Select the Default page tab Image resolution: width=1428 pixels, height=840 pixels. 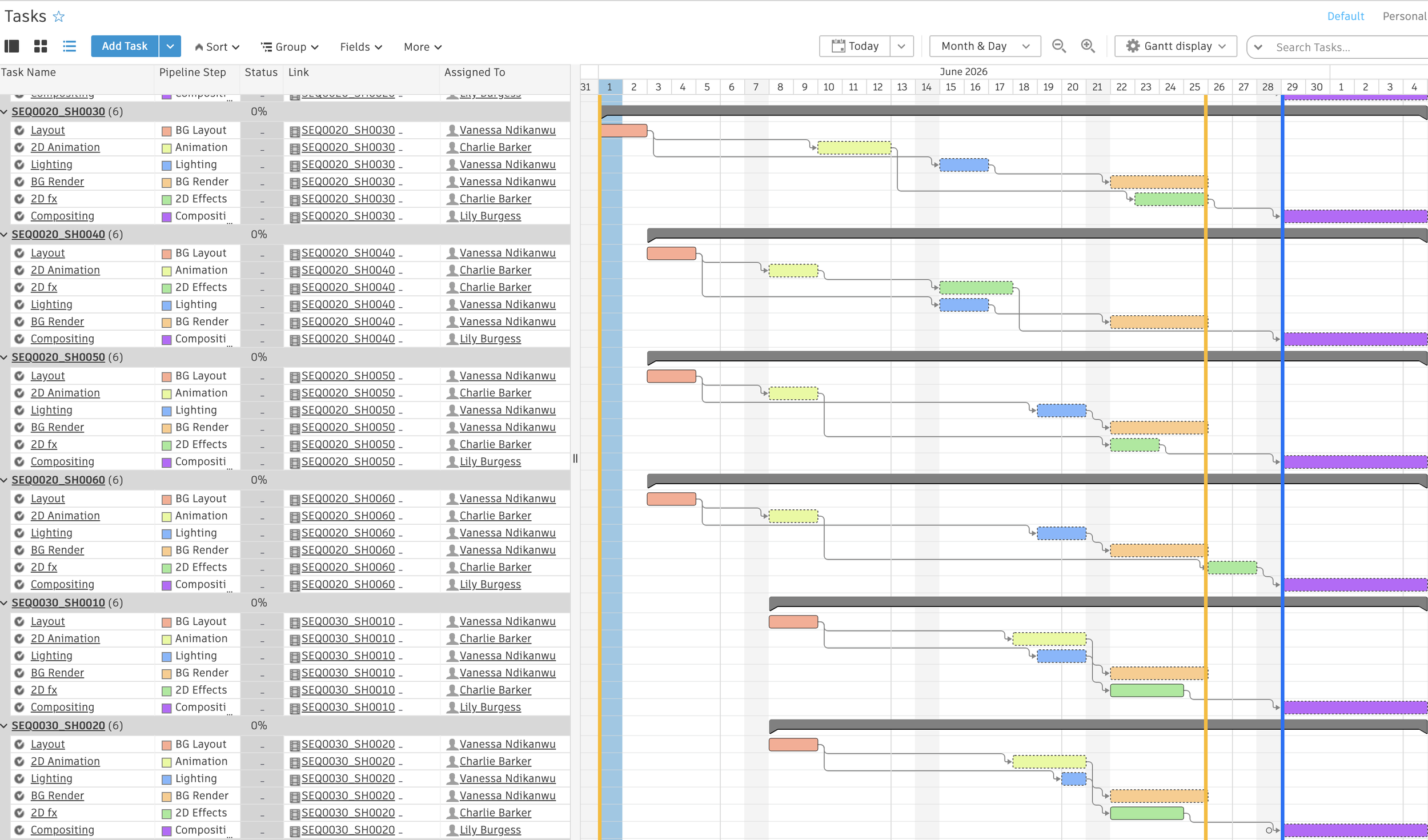1345,16
